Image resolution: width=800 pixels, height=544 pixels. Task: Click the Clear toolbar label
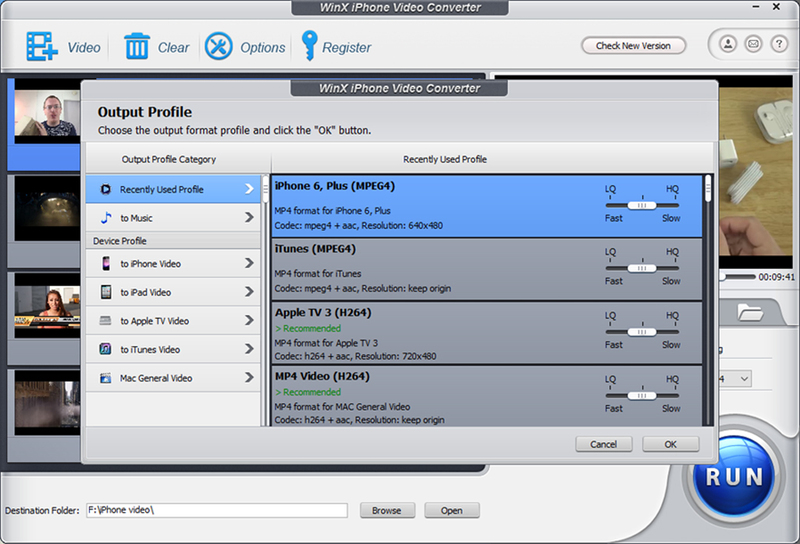173,47
